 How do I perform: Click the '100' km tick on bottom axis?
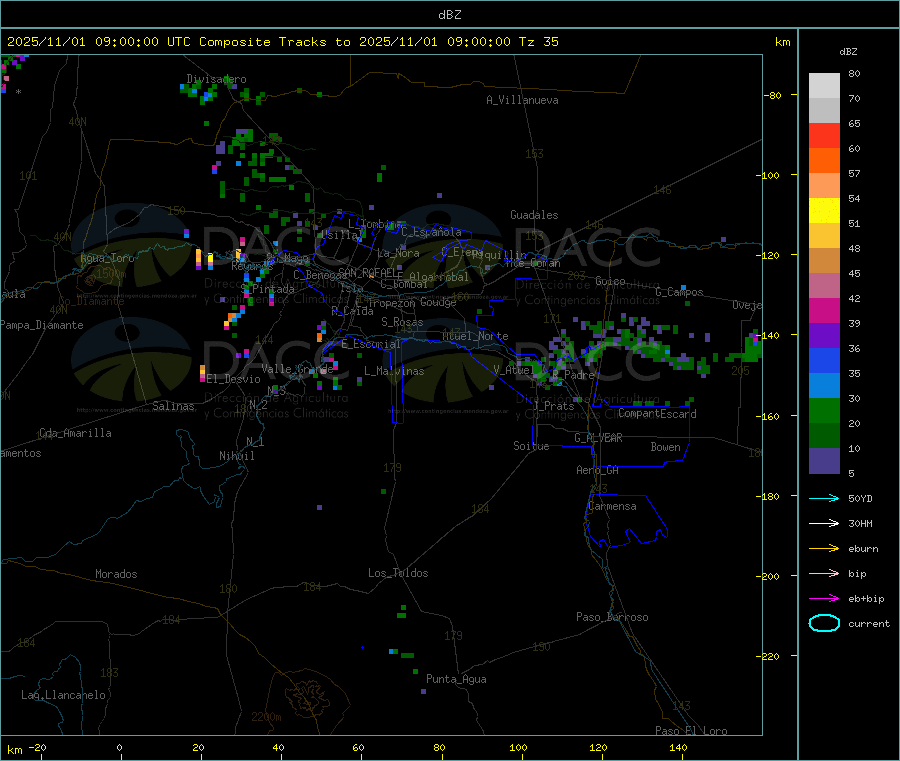[x=518, y=747]
